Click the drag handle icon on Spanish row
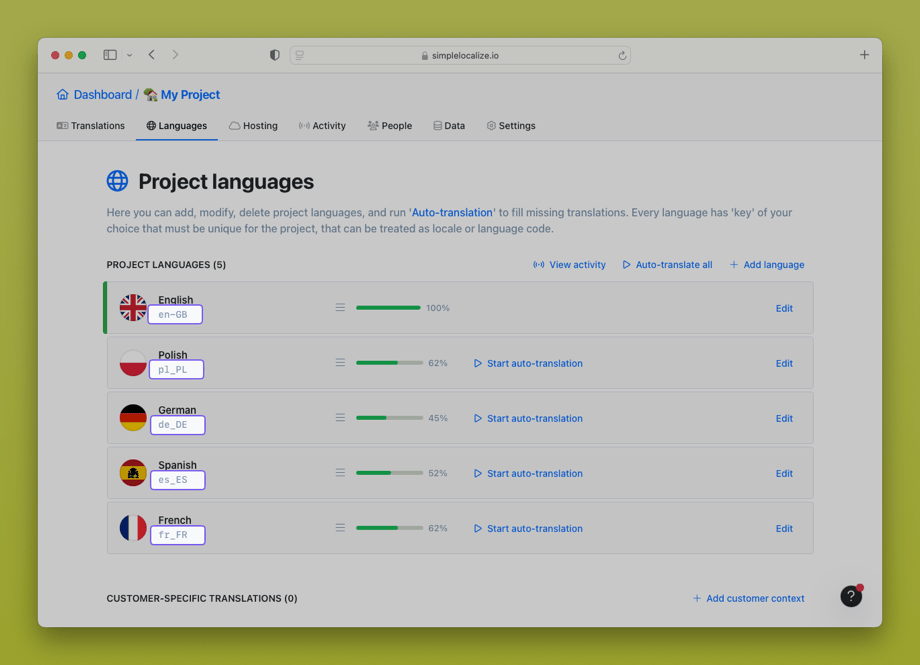The height and width of the screenshot is (665, 920). coord(340,473)
